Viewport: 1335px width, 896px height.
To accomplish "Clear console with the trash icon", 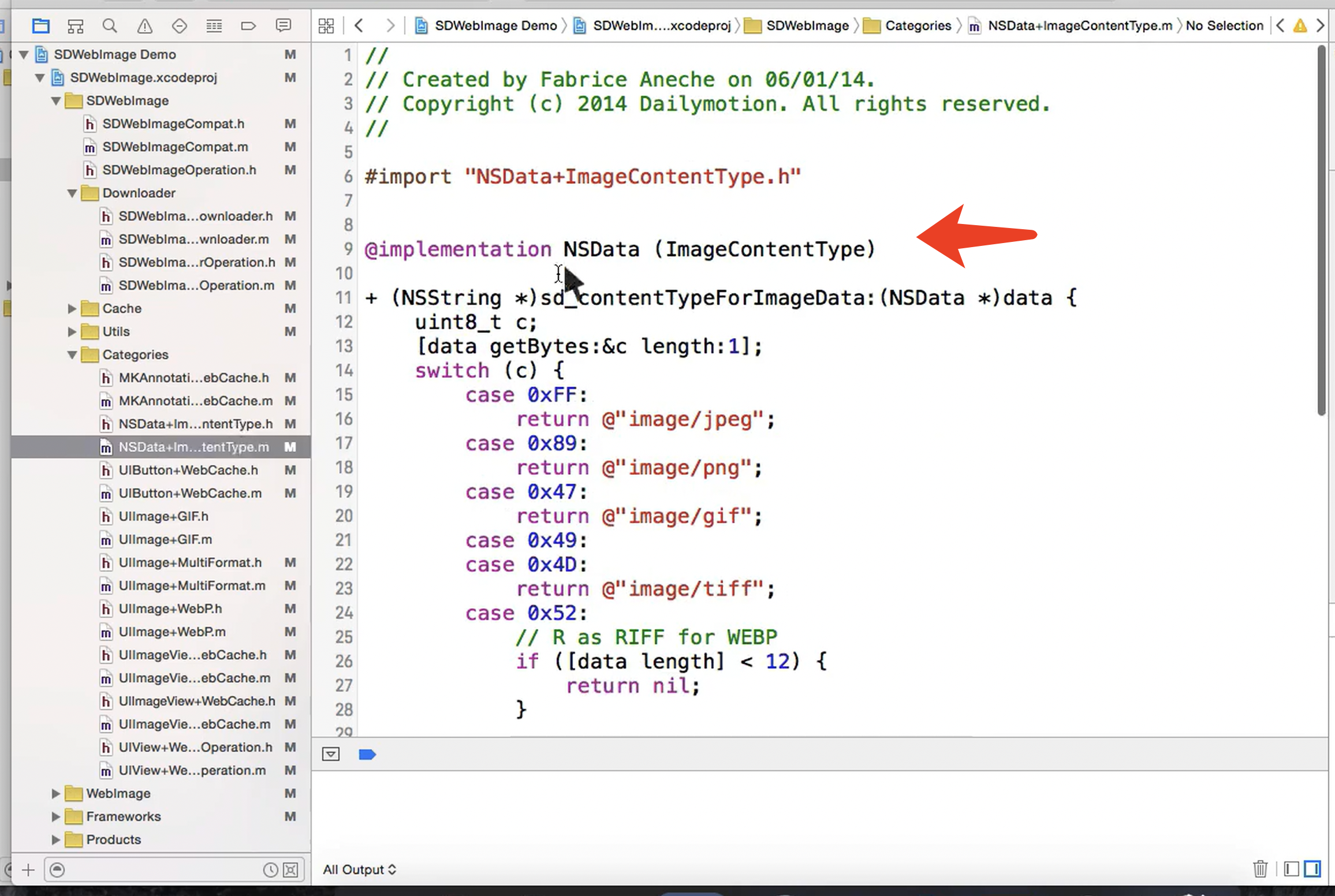I will click(1260, 869).
